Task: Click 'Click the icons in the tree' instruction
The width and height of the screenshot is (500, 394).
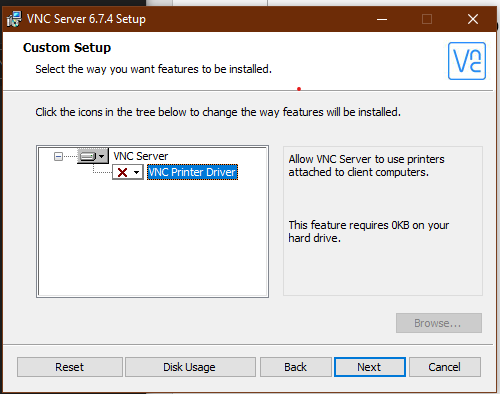Action: click(x=218, y=112)
